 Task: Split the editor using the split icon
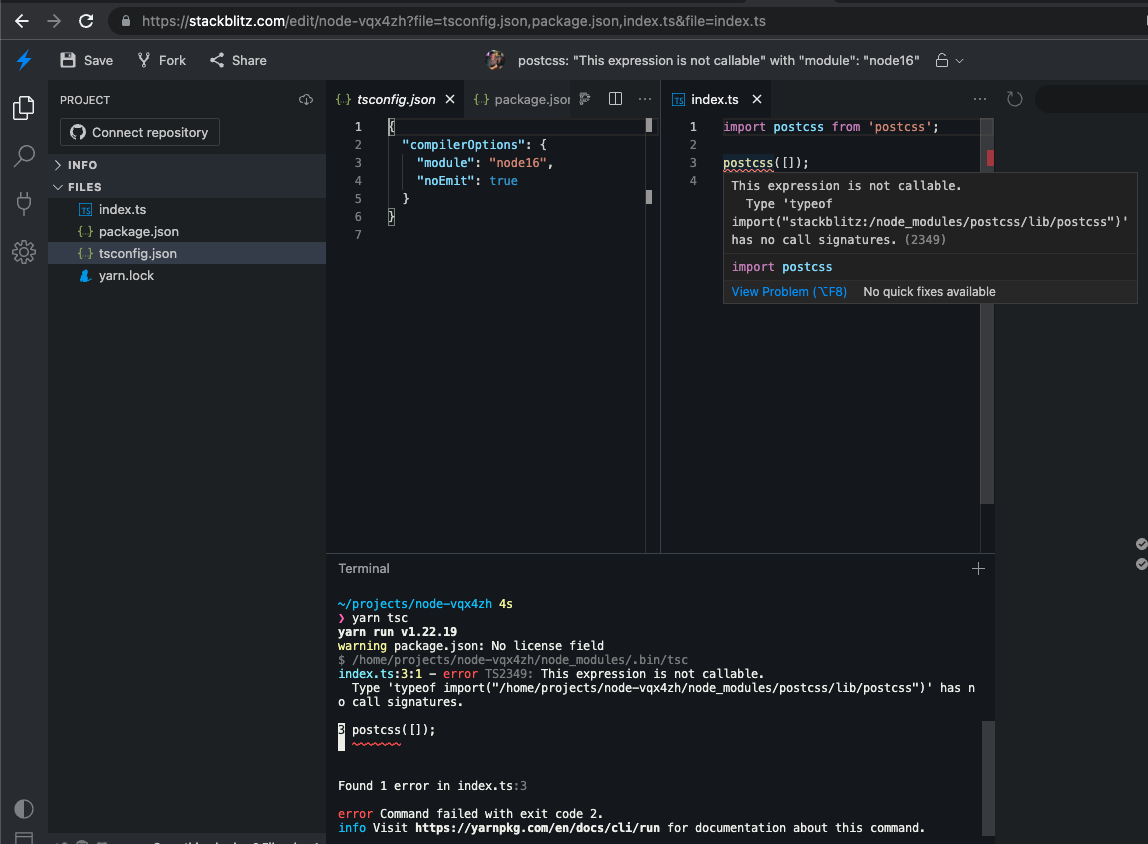pyautogui.click(x=614, y=99)
